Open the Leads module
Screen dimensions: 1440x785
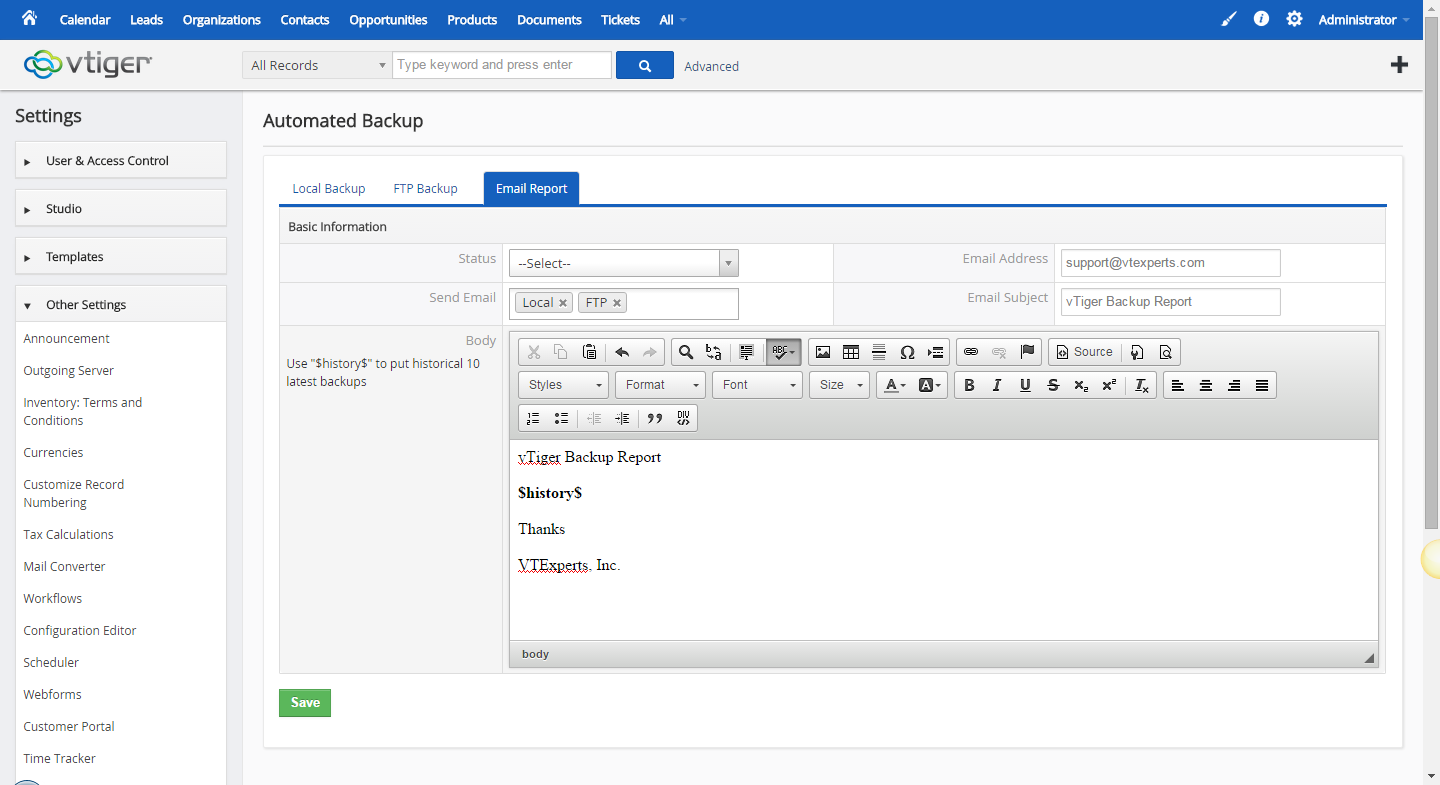coord(146,20)
